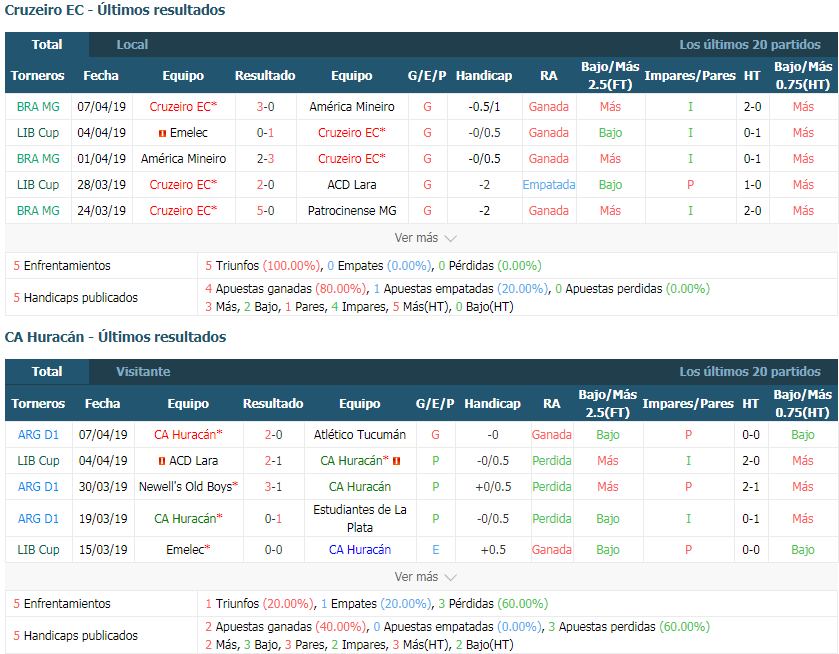Click 4 Apuestas ganadas (80.00%) summary text
Screen dimensions: 839x654
click(286, 288)
